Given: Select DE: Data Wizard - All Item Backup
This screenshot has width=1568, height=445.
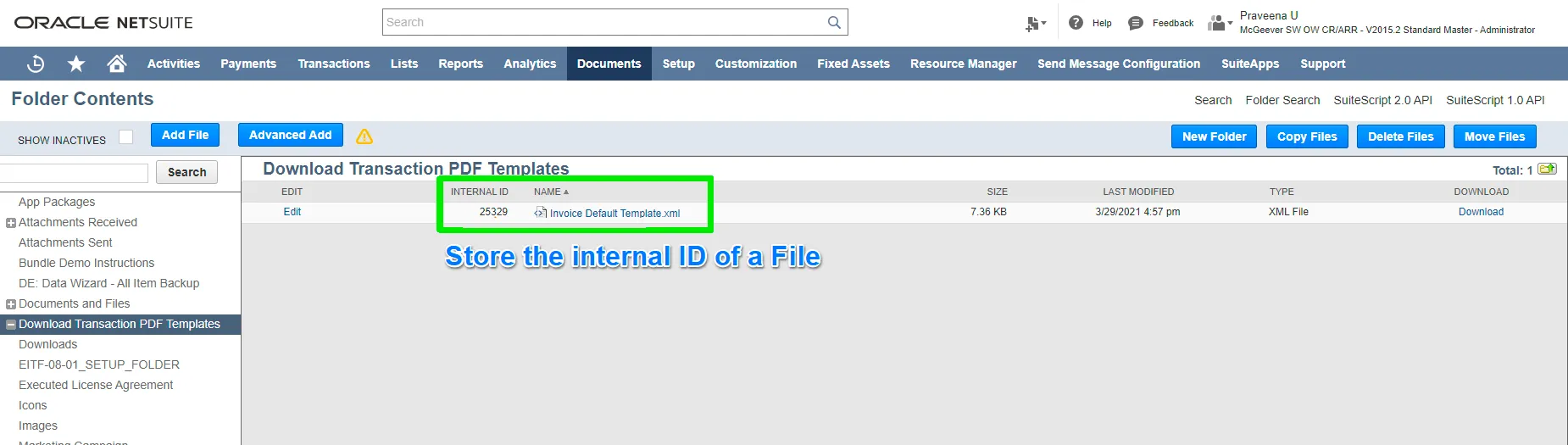Looking at the screenshot, I should (x=109, y=283).
